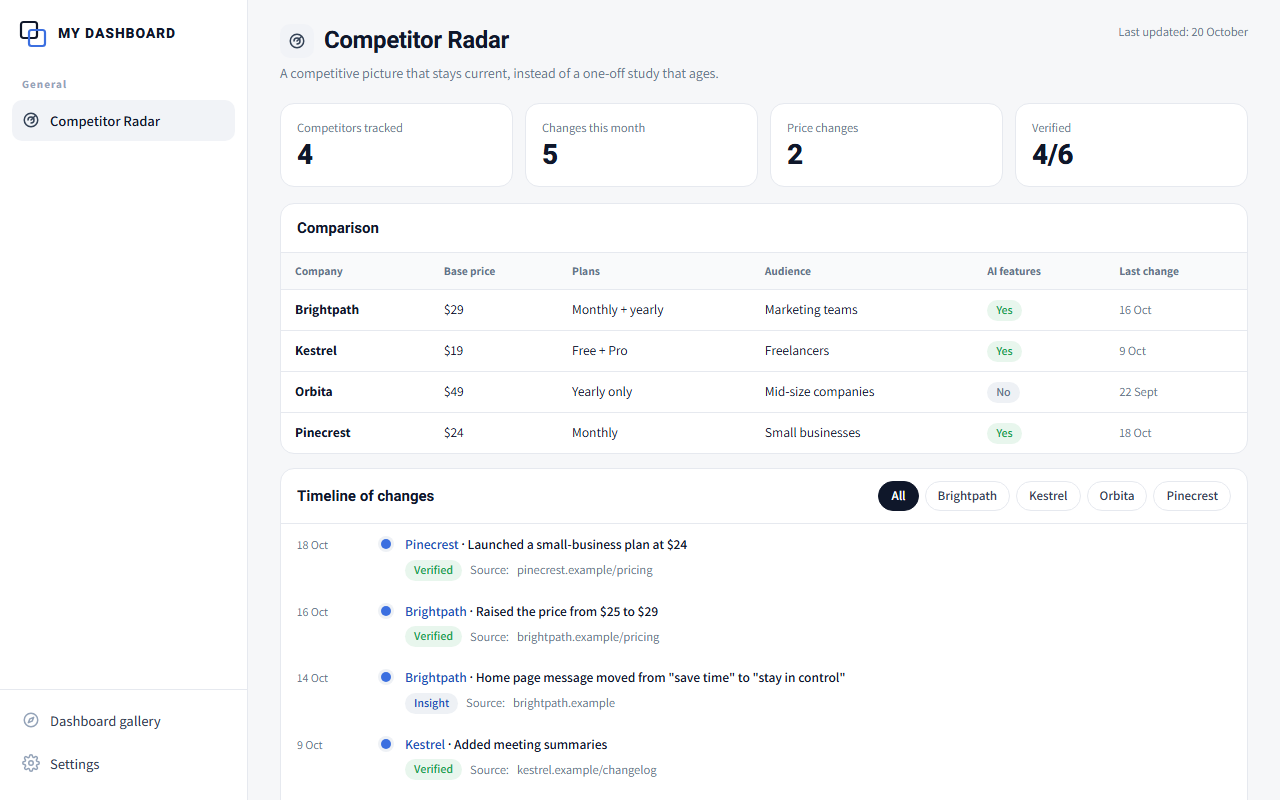This screenshot has width=1280, height=800.
Task: Open the Brightpath link on 14 Oct entry
Action: 436,678
